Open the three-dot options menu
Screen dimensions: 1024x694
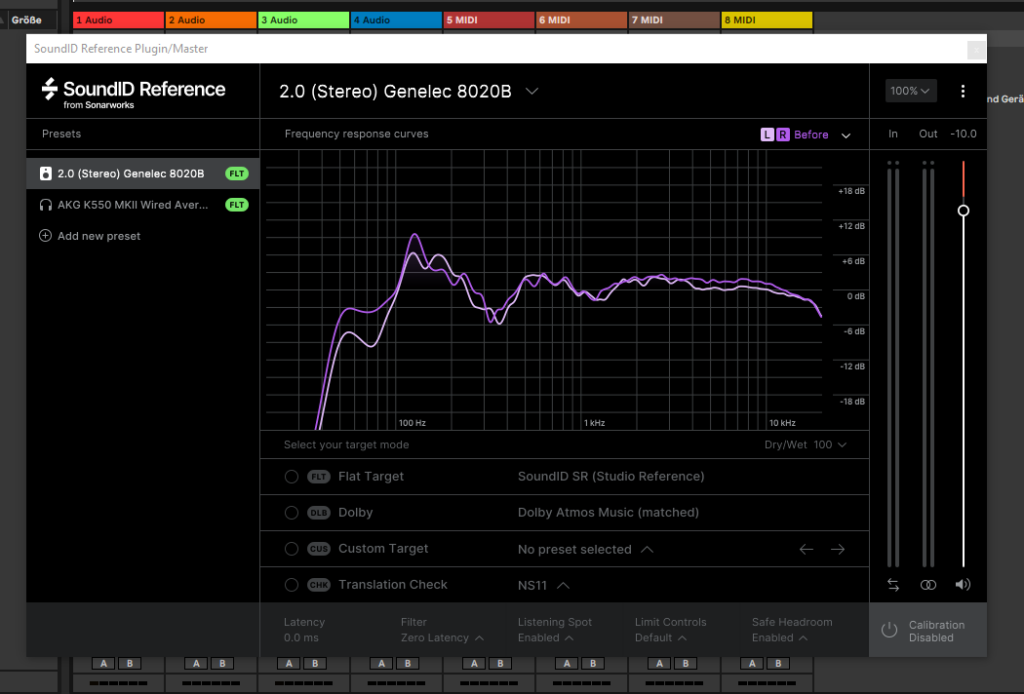tap(963, 91)
